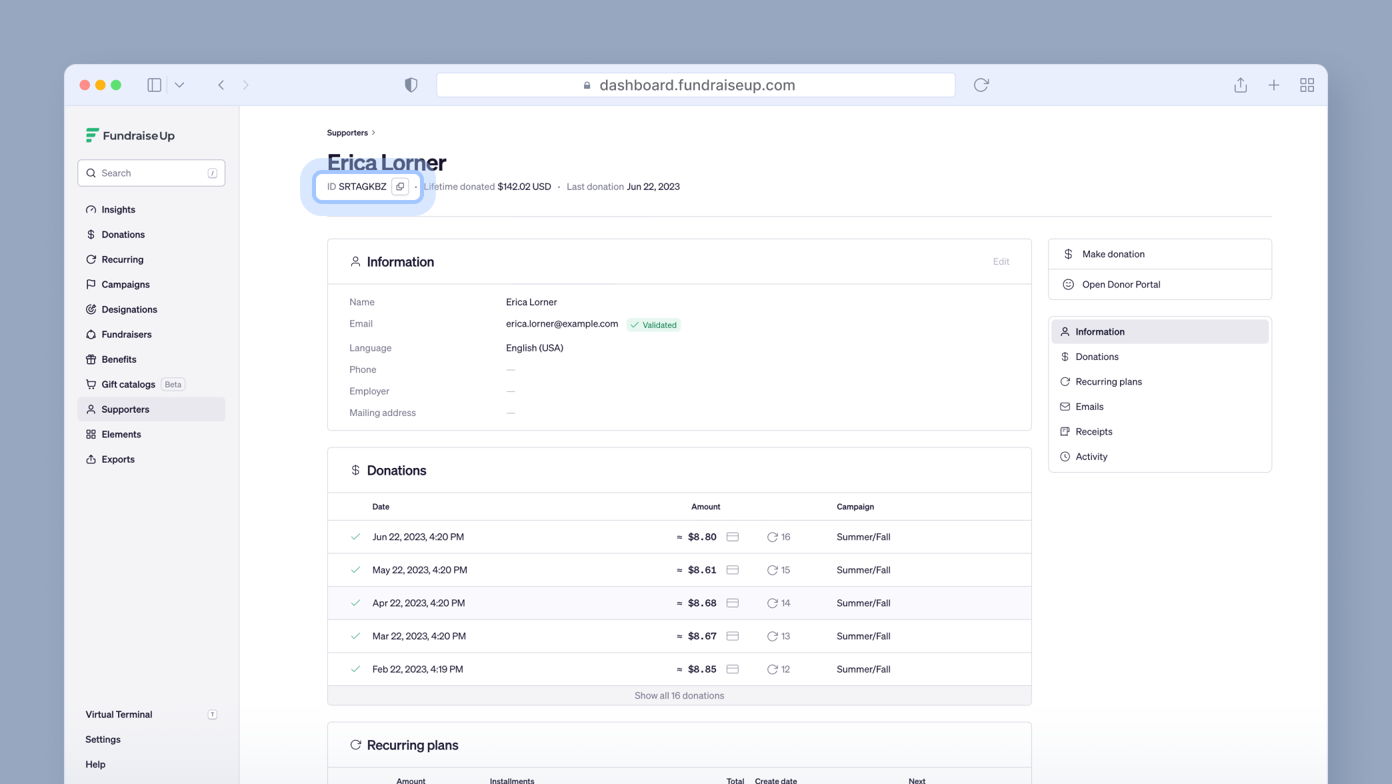1392x784 pixels.
Task: Click the card icon next to $8.85
Action: [x=732, y=669]
